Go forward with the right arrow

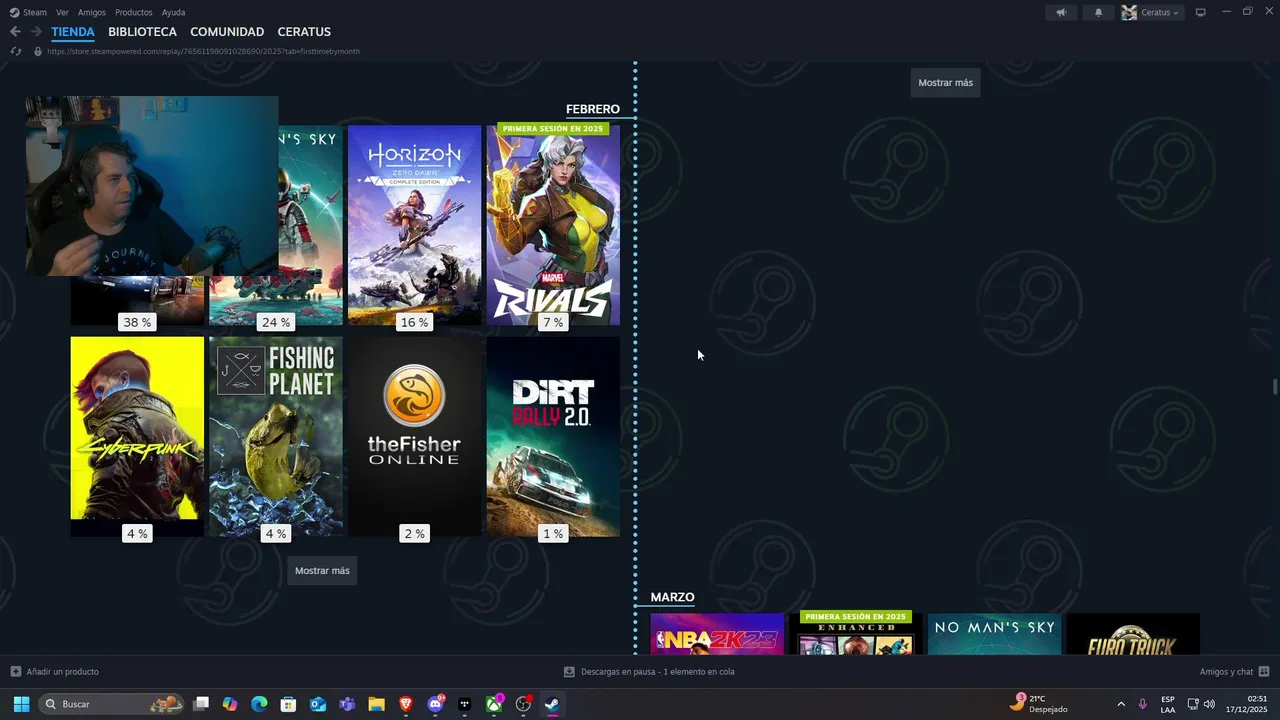pyautogui.click(x=36, y=32)
